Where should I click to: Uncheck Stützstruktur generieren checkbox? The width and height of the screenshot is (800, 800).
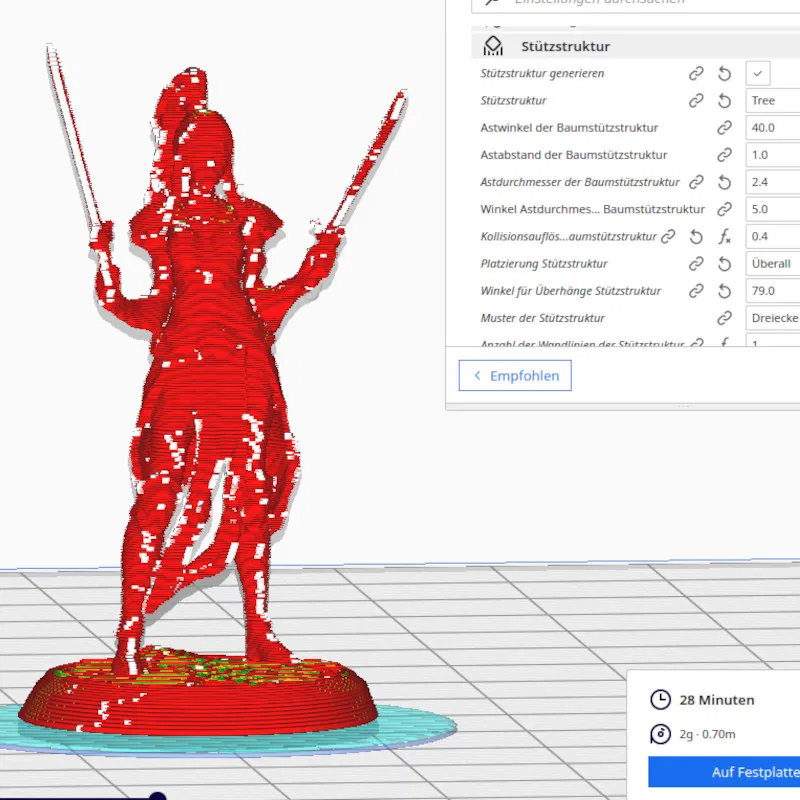(758, 73)
